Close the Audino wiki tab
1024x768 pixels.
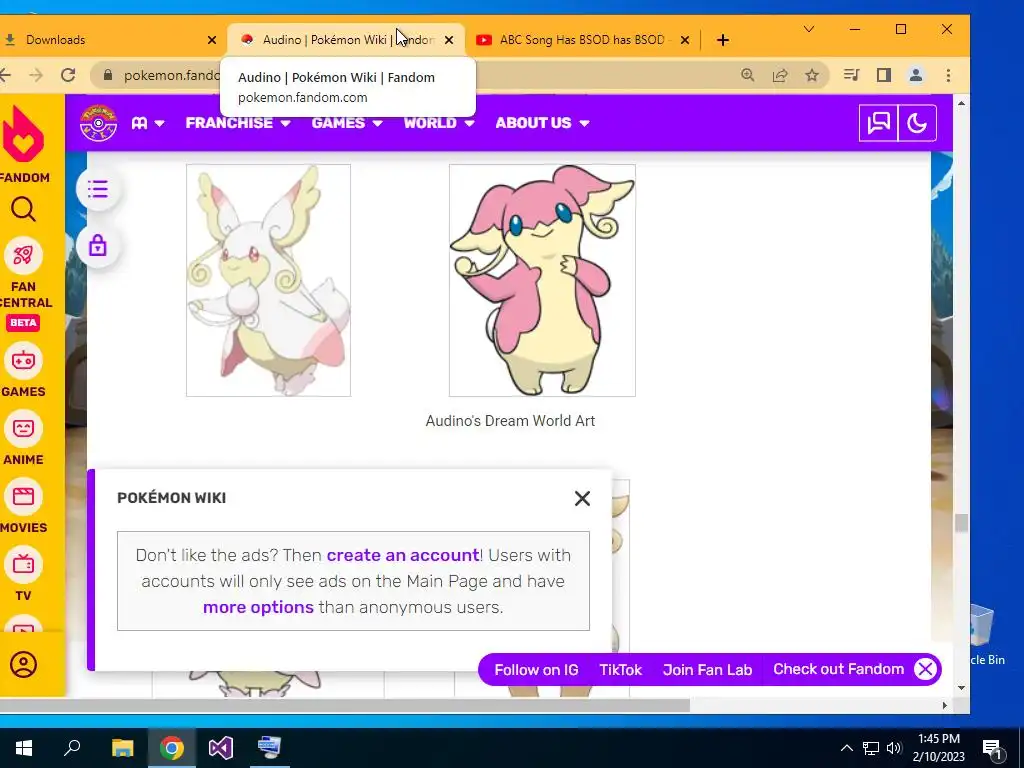pos(449,40)
